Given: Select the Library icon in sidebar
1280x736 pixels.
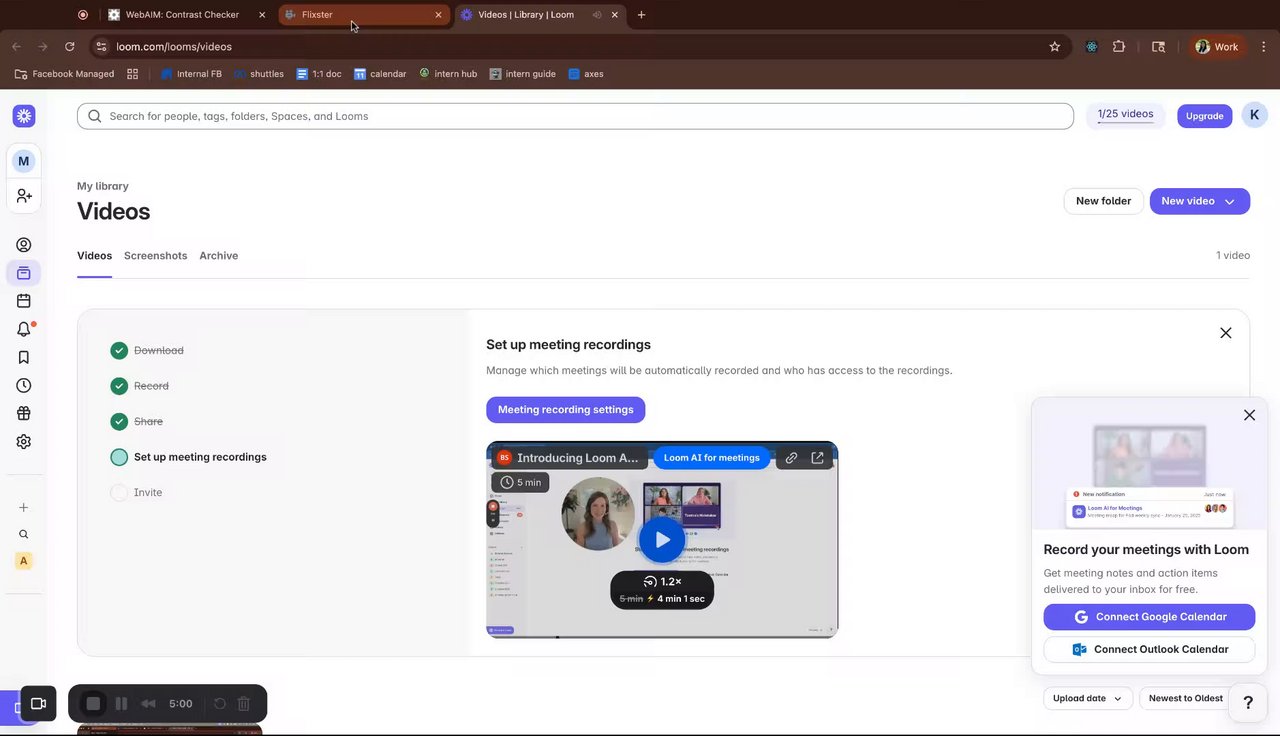Looking at the screenshot, I should tap(24, 273).
